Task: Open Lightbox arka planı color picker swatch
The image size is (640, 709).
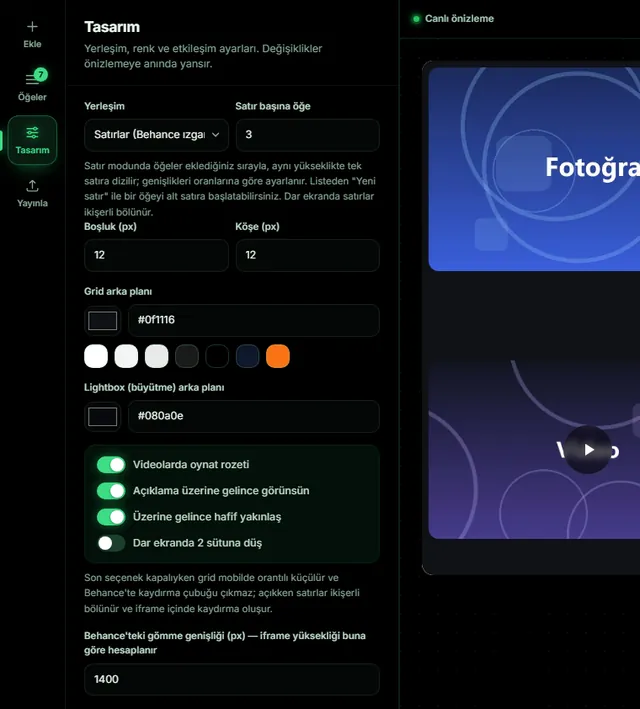Action: [x=103, y=416]
